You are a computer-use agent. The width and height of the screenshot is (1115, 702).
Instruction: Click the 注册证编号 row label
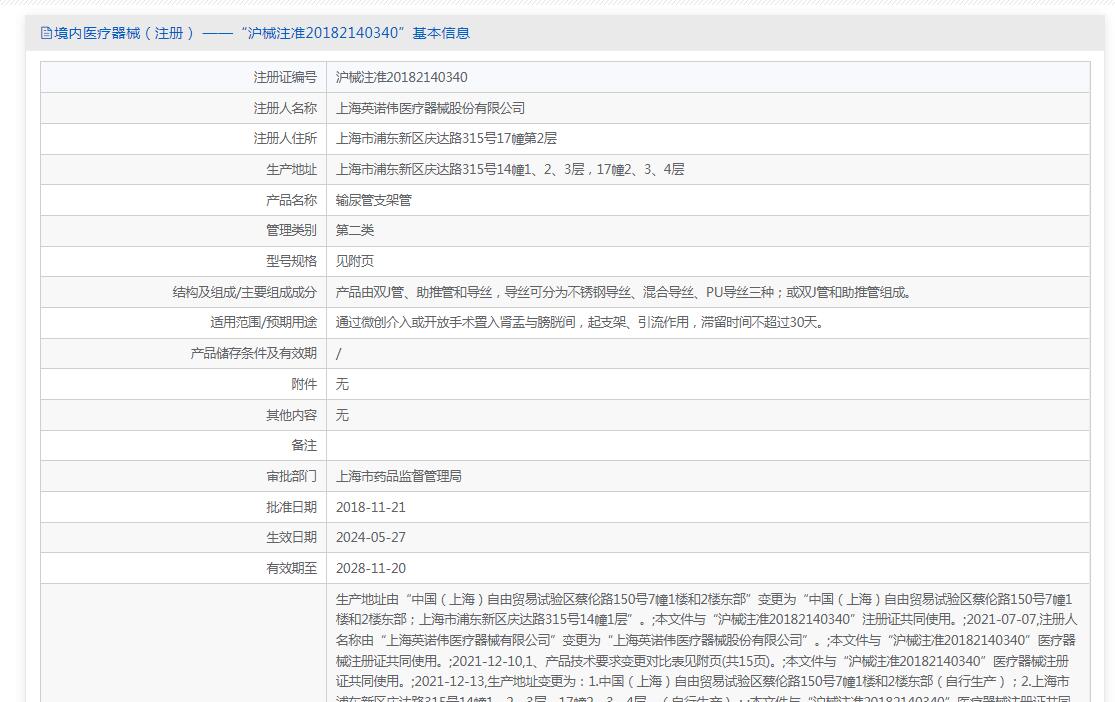(x=285, y=78)
